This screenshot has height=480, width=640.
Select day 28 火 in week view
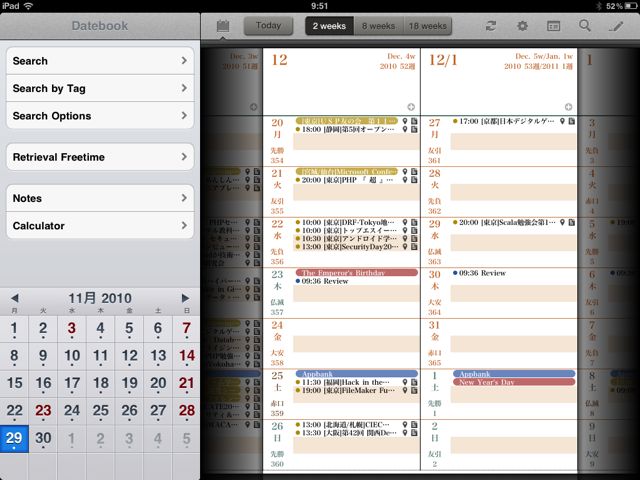[435, 191]
